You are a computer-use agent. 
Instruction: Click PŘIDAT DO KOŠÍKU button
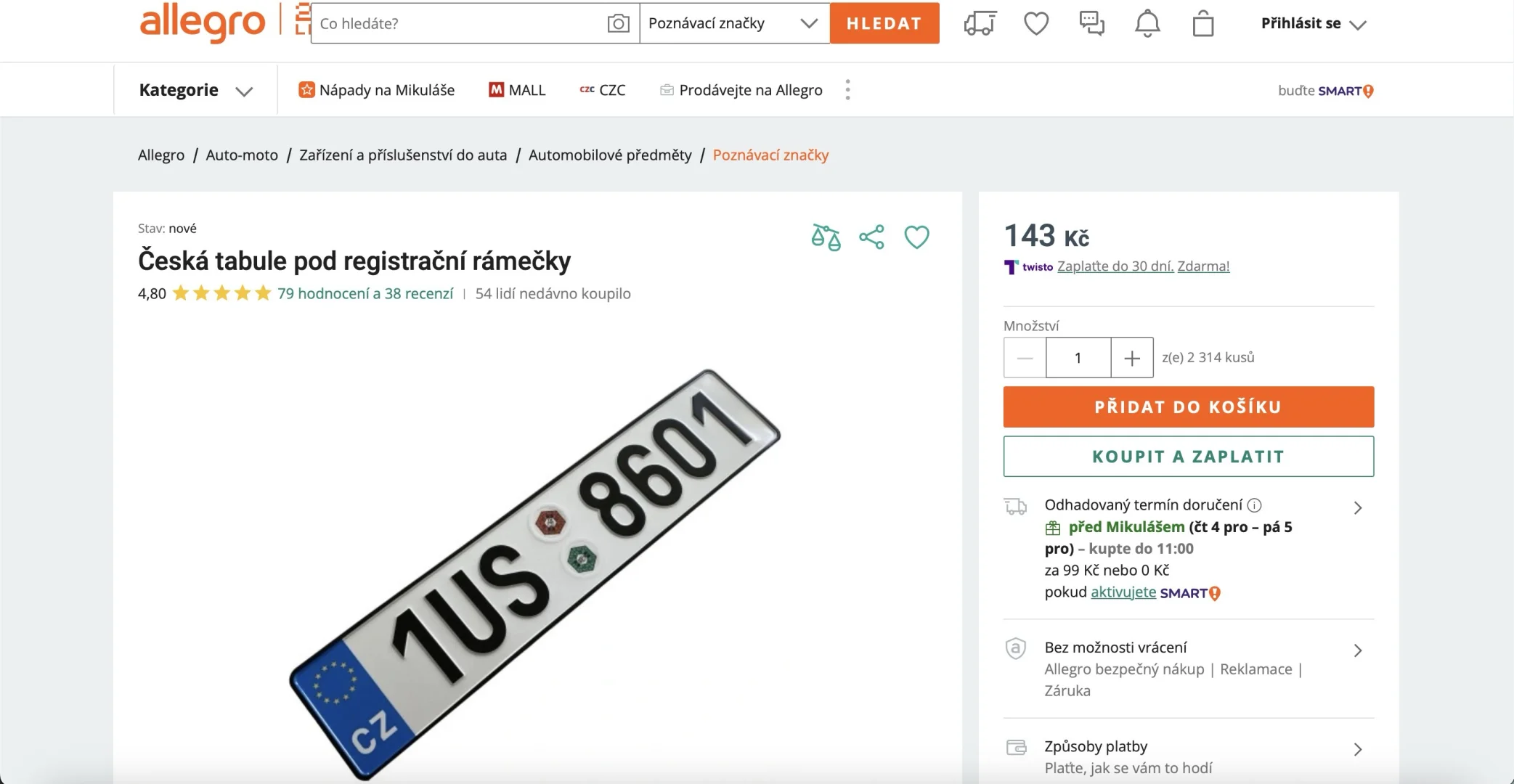pyautogui.click(x=1188, y=407)
